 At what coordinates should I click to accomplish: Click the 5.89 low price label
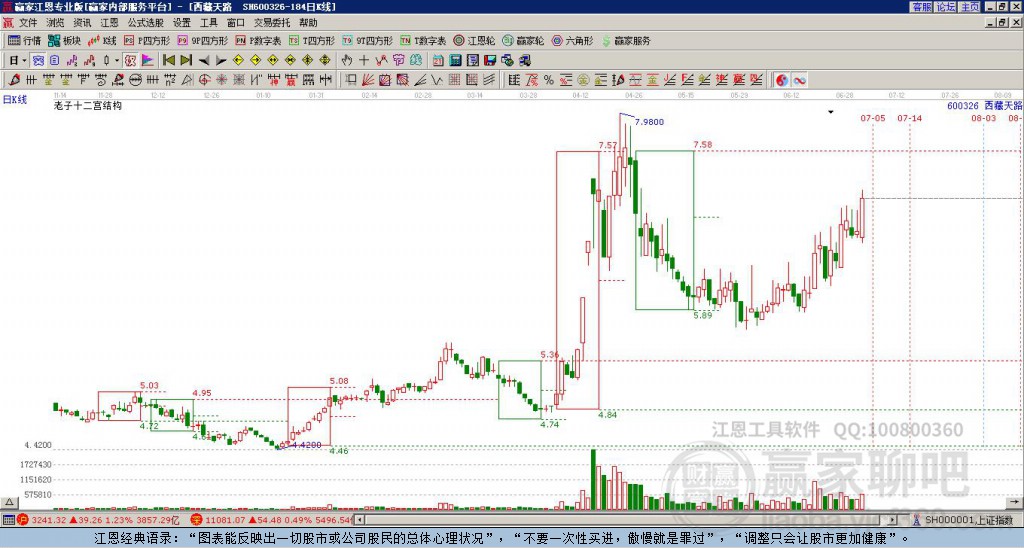point(703,315)
